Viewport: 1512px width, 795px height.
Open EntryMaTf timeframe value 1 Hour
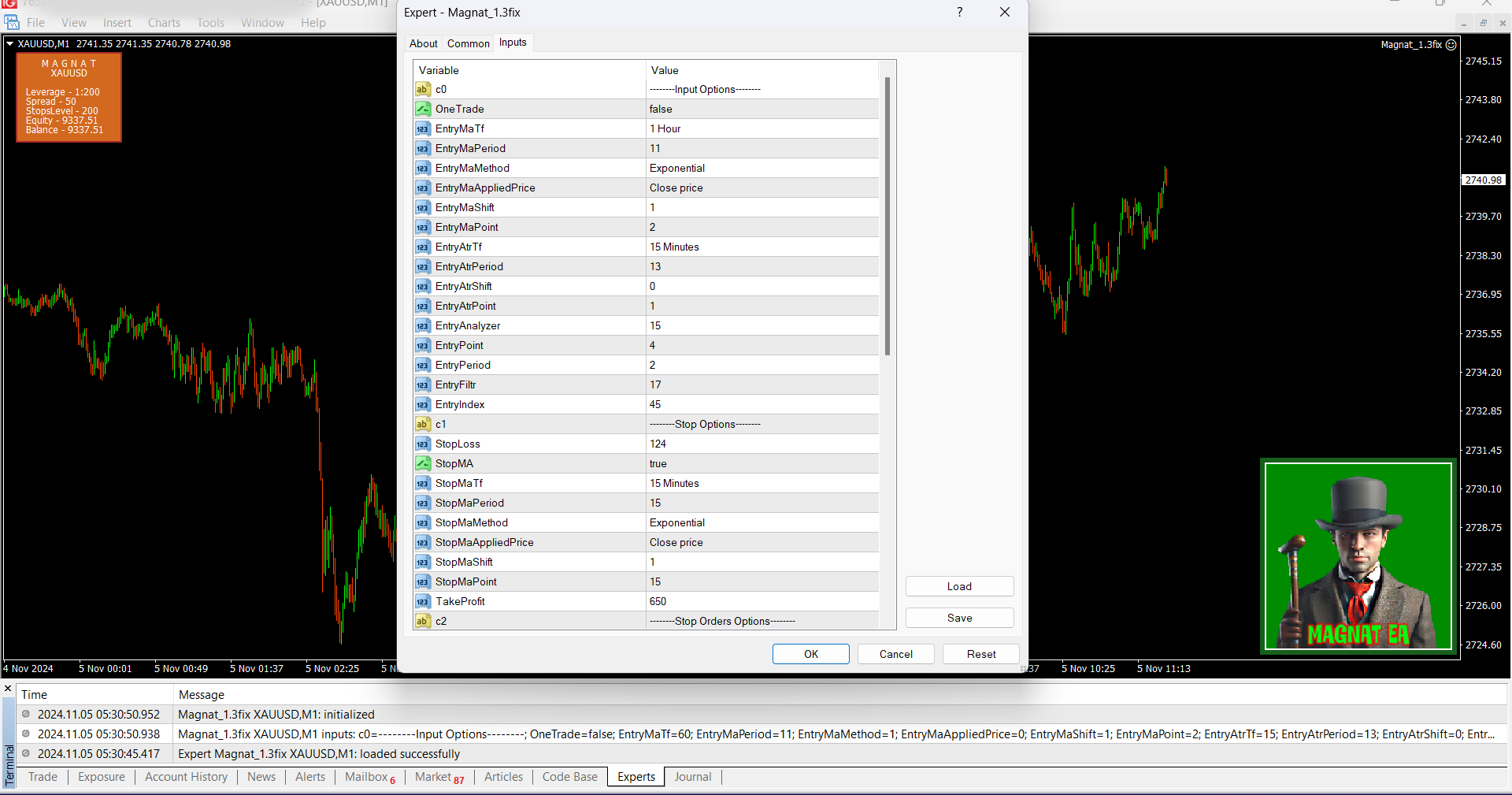point(761,129)
